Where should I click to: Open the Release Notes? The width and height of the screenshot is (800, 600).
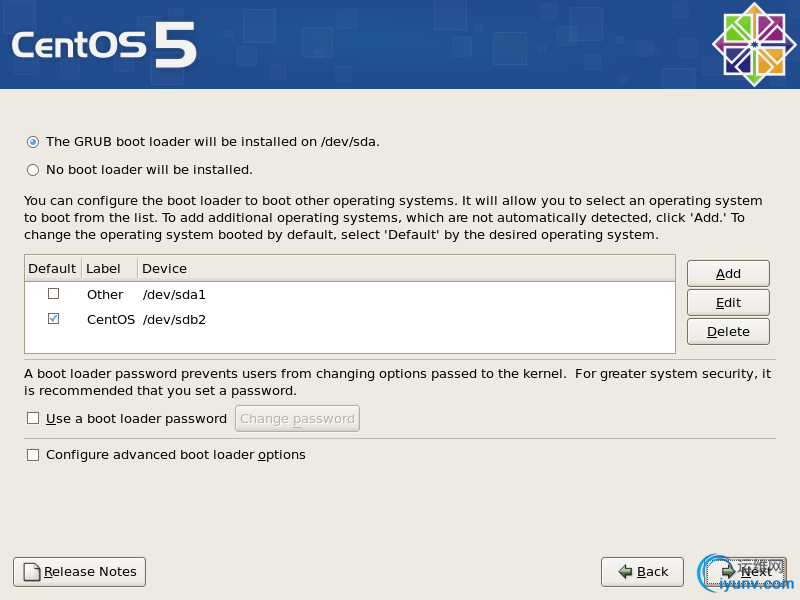click(x=80, y=572)
